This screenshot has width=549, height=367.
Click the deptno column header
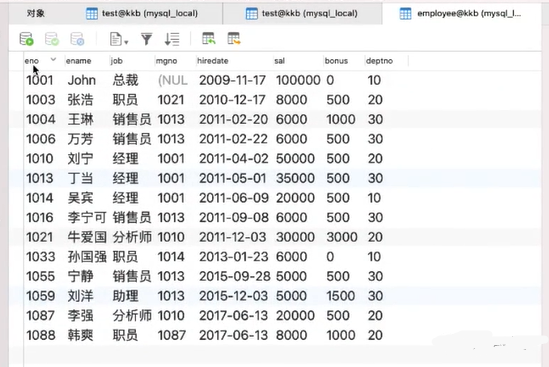(379, 61)
